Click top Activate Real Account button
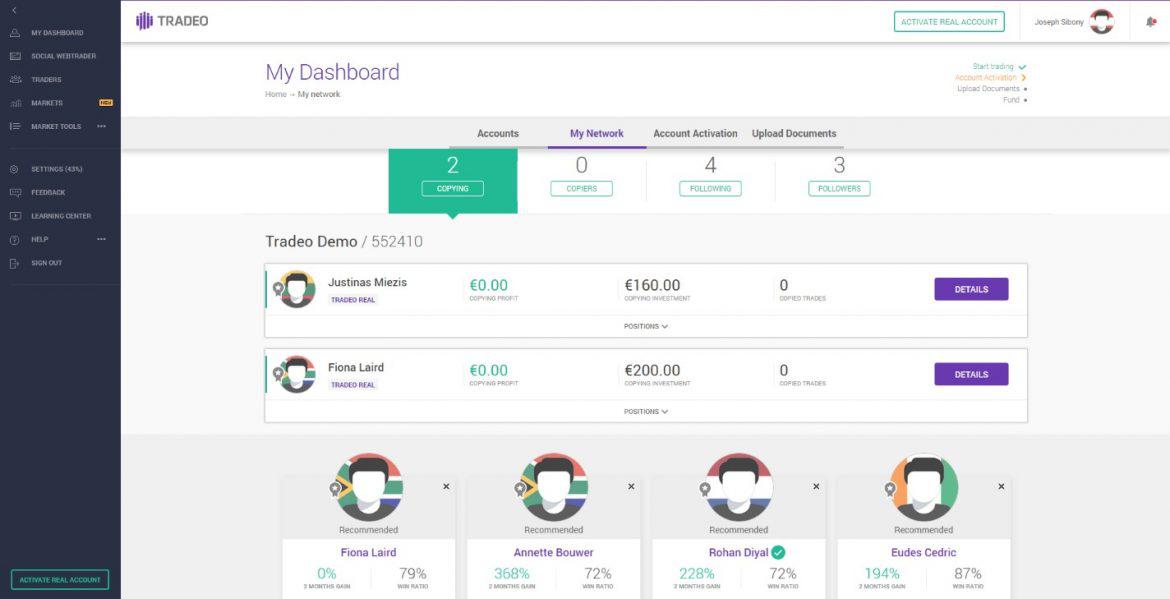The height and width of the screenshot is (599, 1170). 949,22
